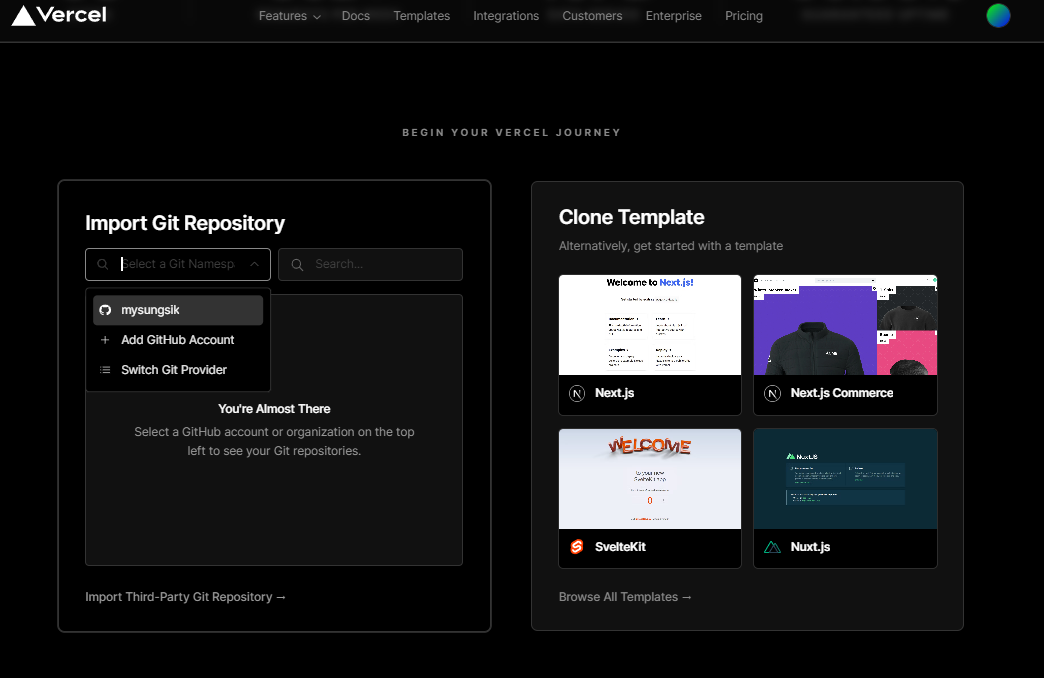This screenshot has height=678, width=1044.
Task: Click the Next.js circular N icon
Action: pos(577,394)
